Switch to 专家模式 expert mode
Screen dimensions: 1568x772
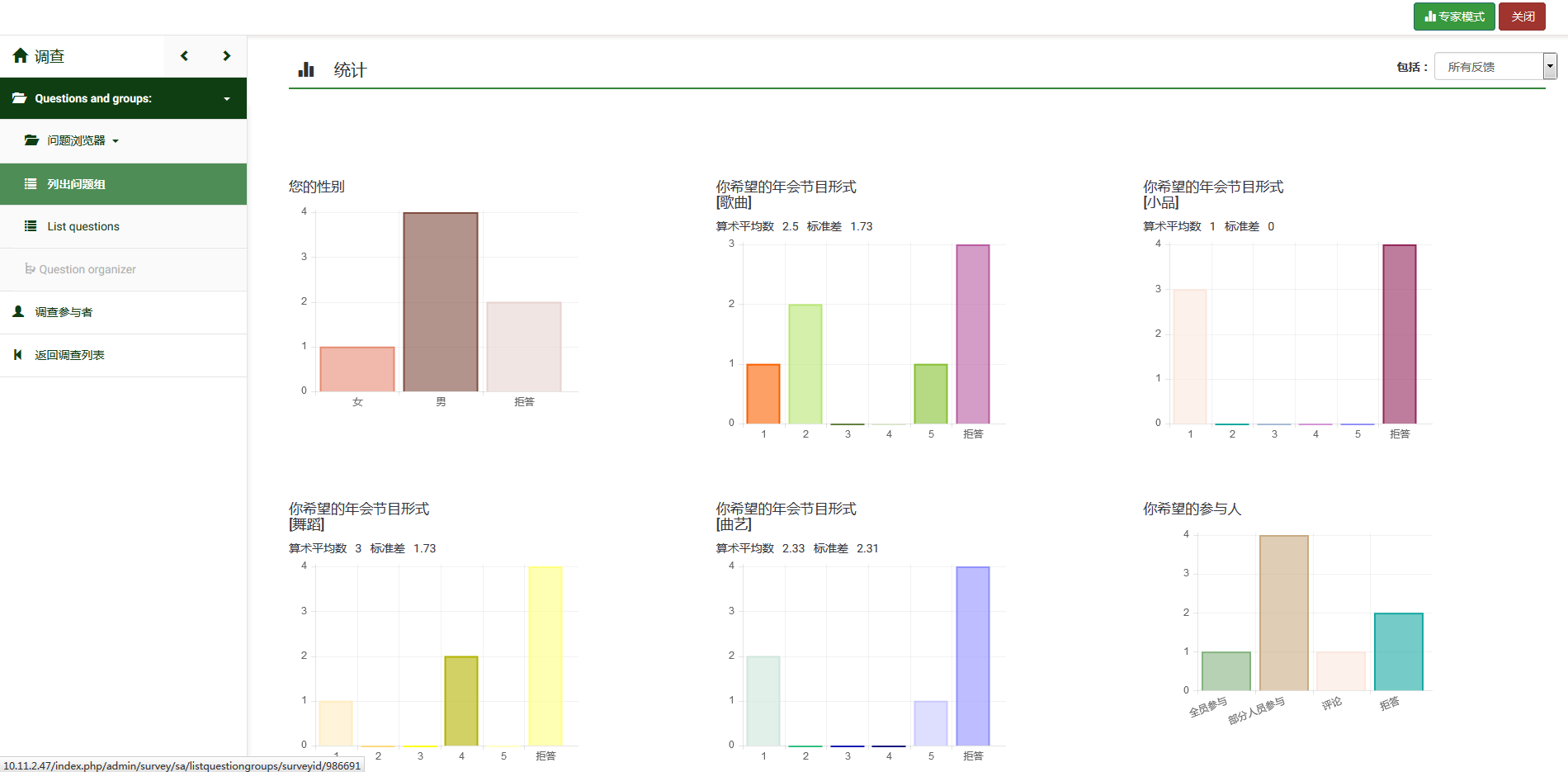point(1453,17)
